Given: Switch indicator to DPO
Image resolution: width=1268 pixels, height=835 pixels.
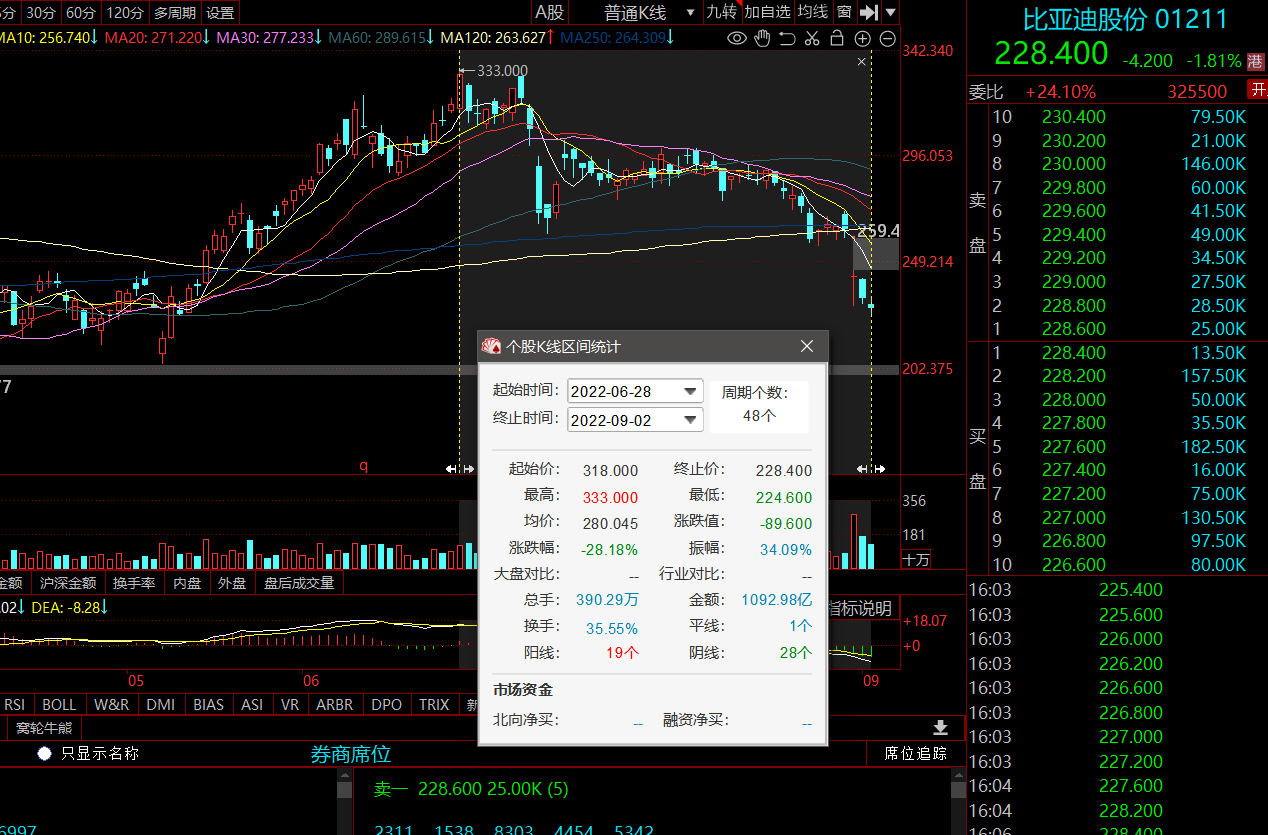Looking at the screenshot, I should pos(387,704).
